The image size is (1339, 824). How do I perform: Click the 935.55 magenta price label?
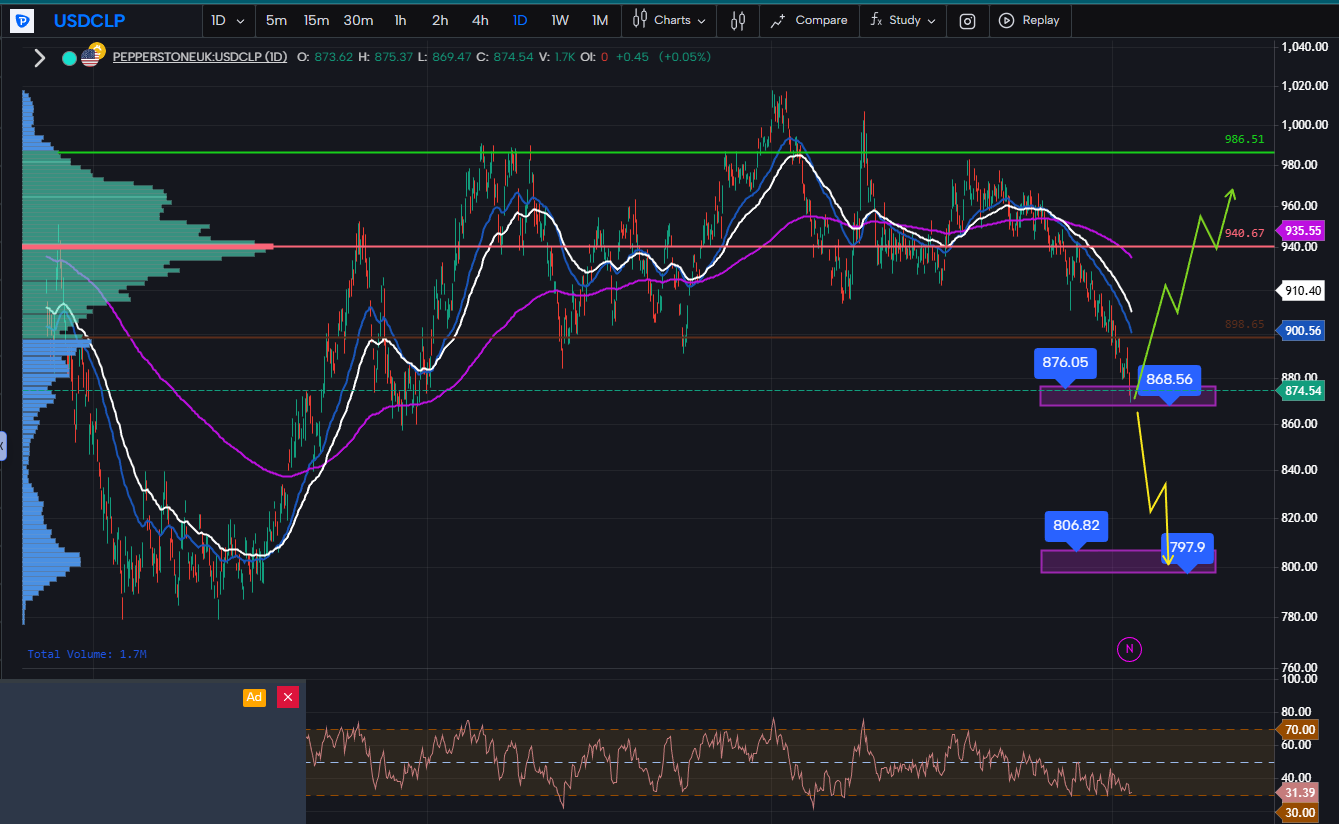[x=1302, y=230]
